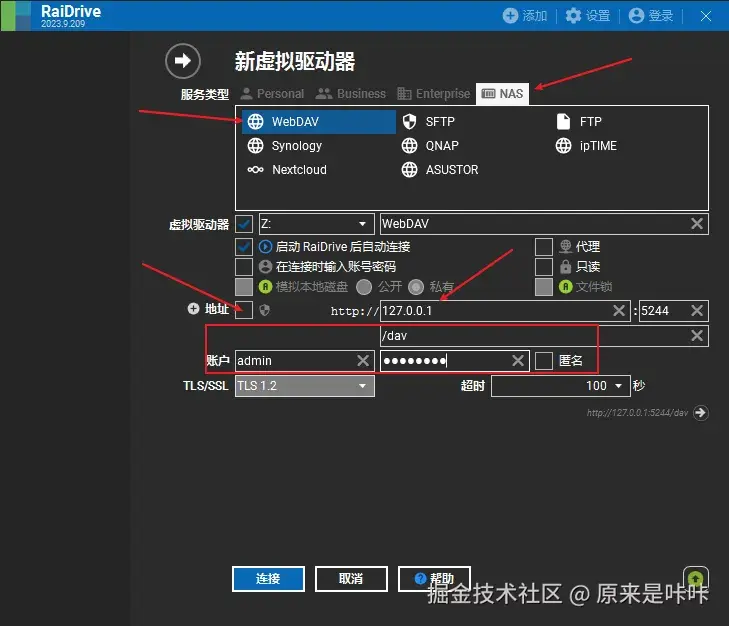Clear the admin account field
Screen dimensions: 729x626
click(x=363, y=361)
